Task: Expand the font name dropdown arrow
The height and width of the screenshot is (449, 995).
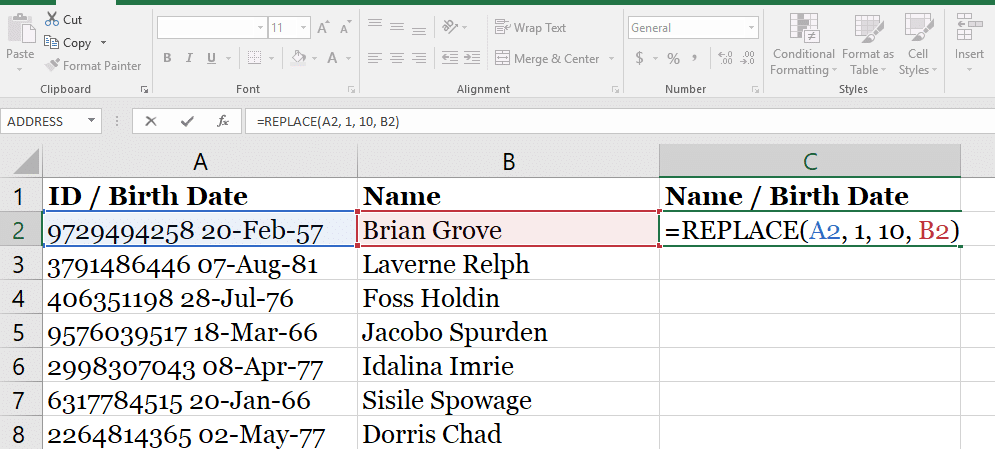Action: point(261,28)
